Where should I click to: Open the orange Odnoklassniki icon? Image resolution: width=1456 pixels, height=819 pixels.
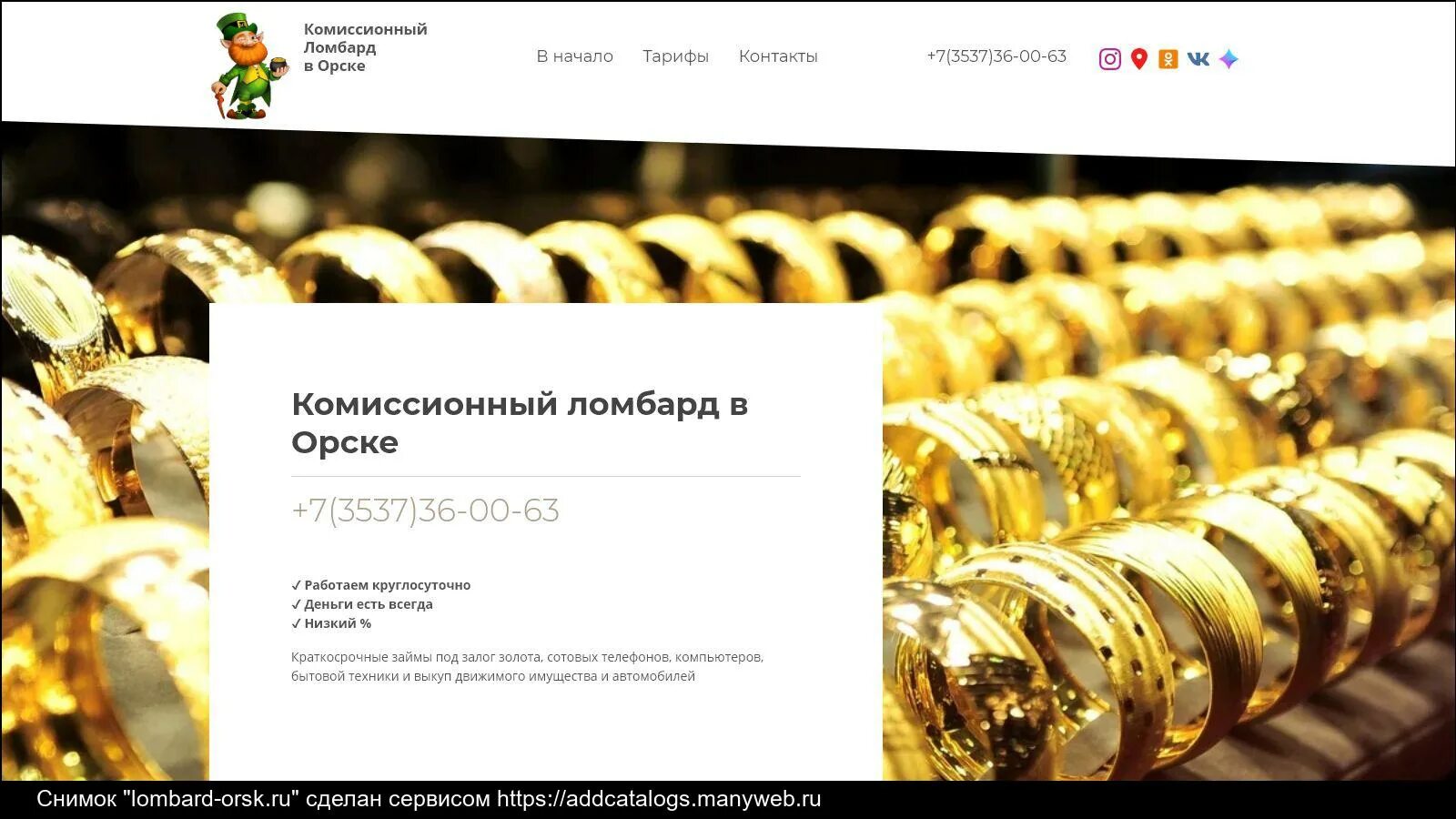[1168, 59]
